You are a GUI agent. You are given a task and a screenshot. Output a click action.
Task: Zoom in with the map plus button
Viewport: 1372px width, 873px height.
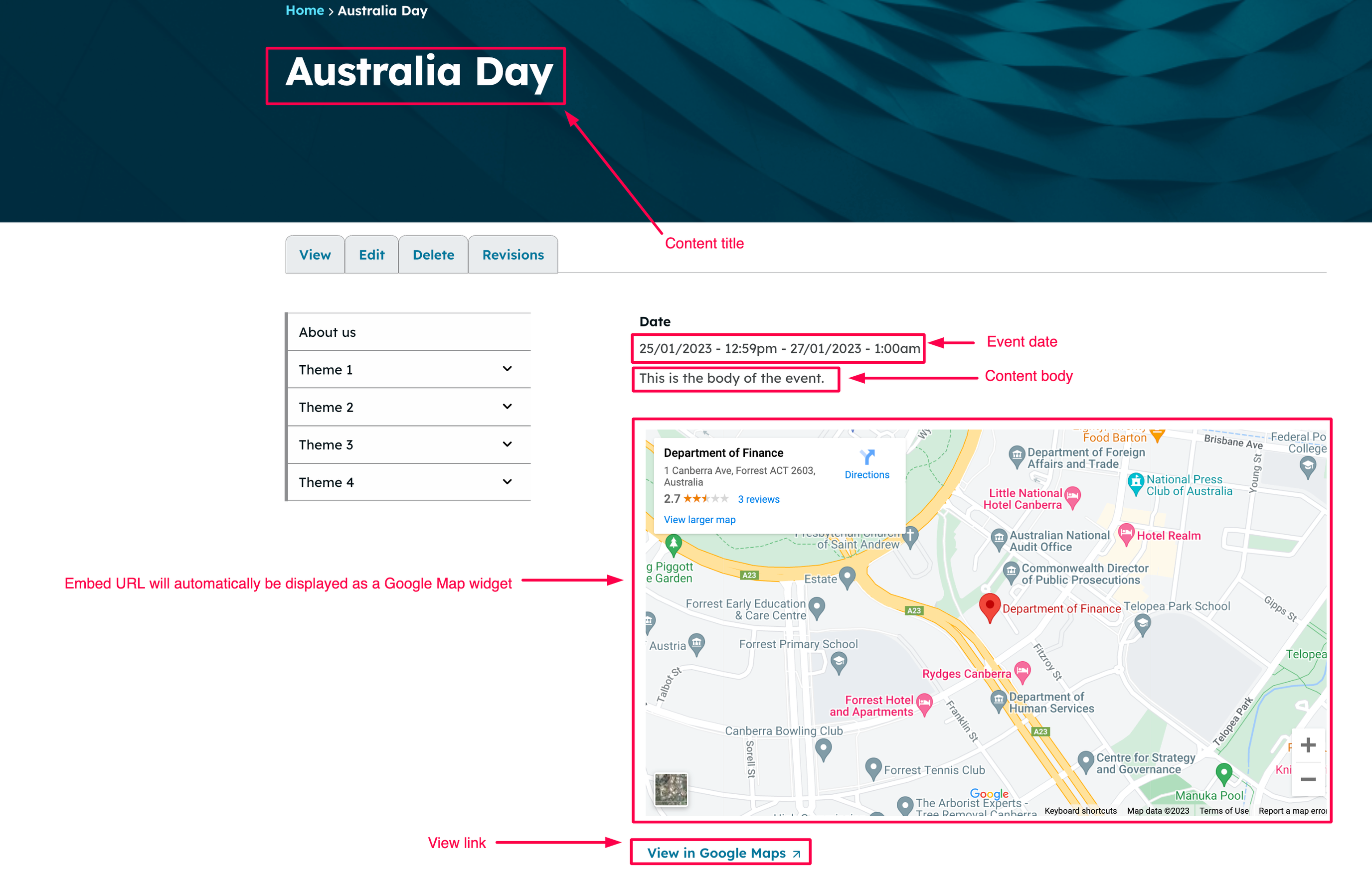pyautogui.click(x=1308, y=745)
